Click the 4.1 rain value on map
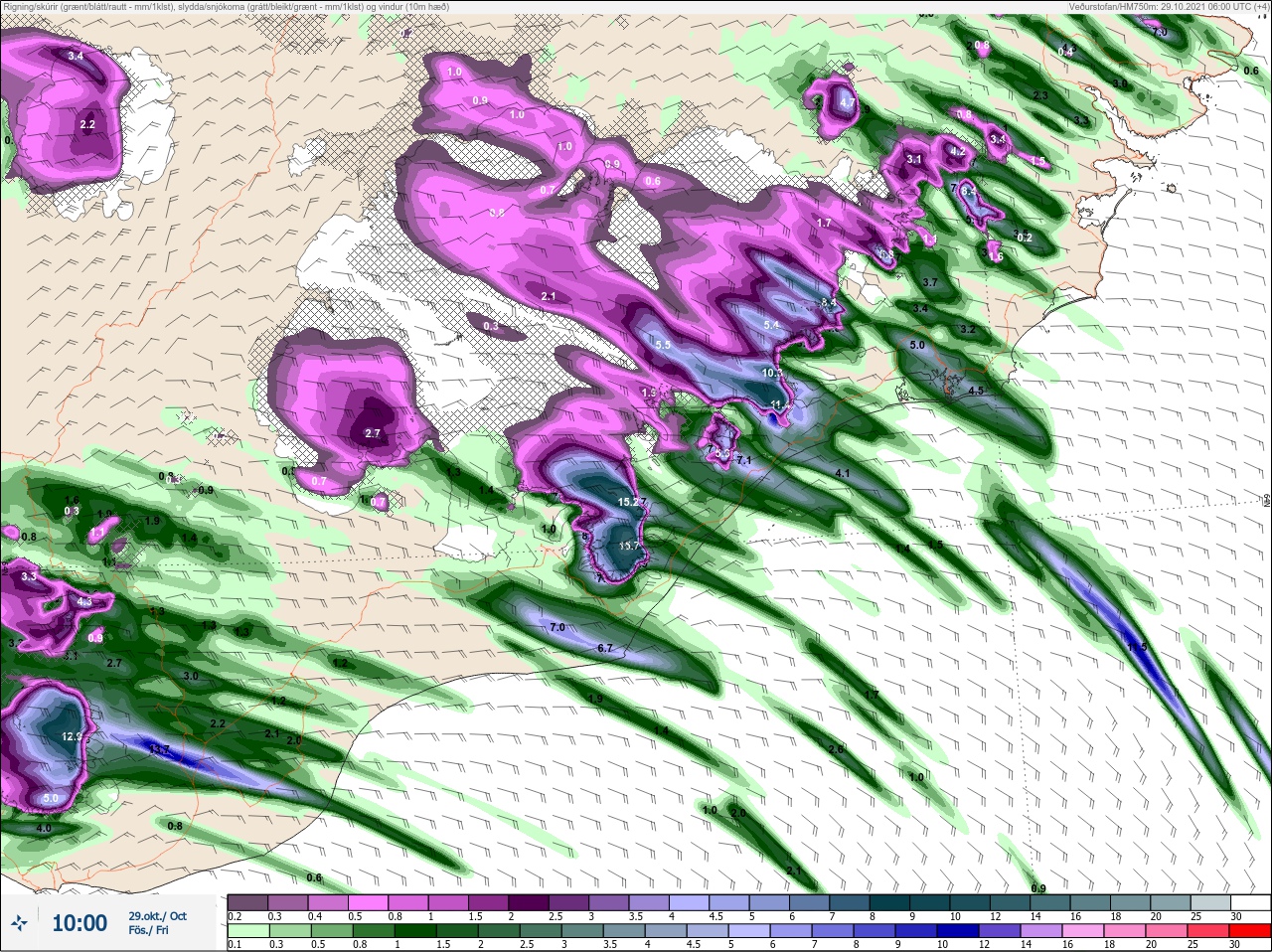1272x952 pixels. [843, 473]
